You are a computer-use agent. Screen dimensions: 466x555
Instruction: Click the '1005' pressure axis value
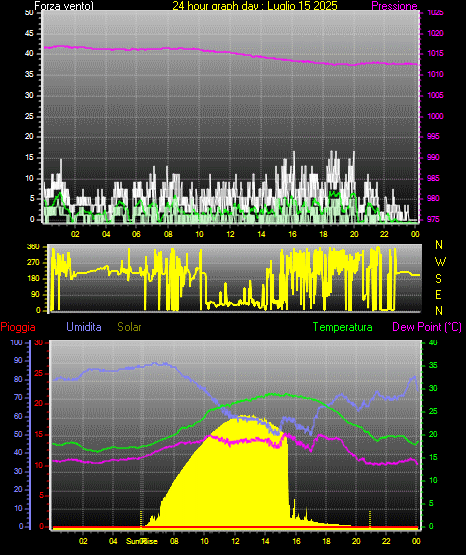coord(435,95)
